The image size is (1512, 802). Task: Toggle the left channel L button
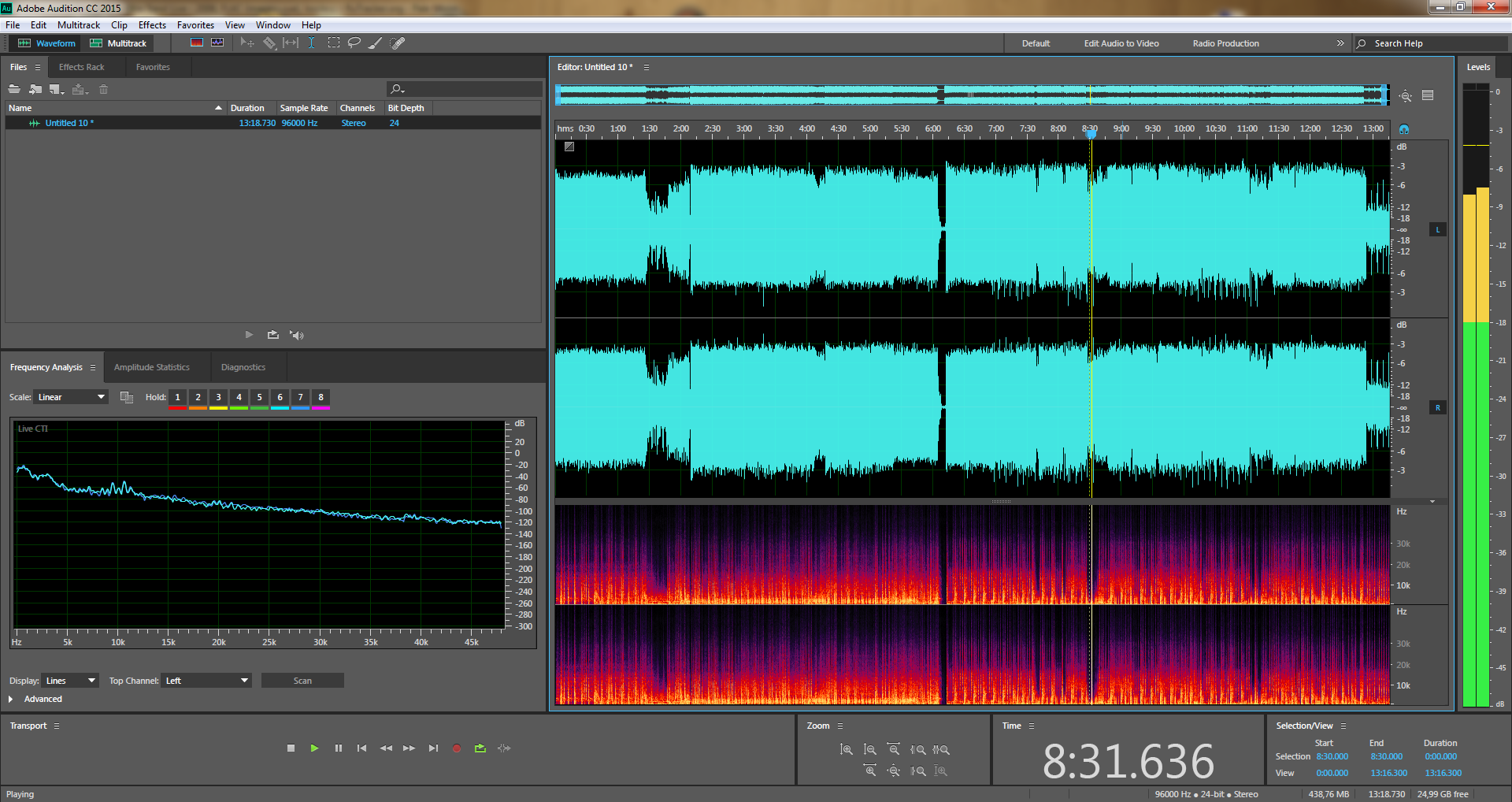click(1438, 230)
